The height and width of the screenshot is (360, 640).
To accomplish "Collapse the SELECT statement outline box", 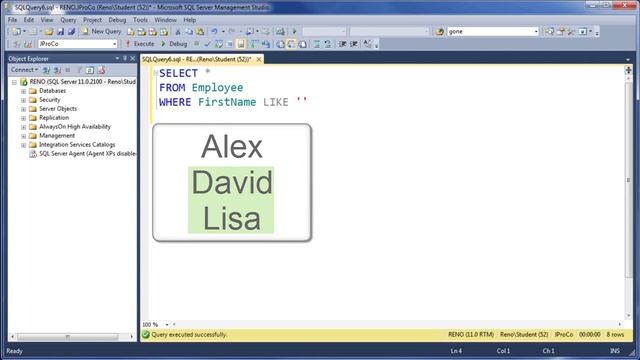I will 156,73.
